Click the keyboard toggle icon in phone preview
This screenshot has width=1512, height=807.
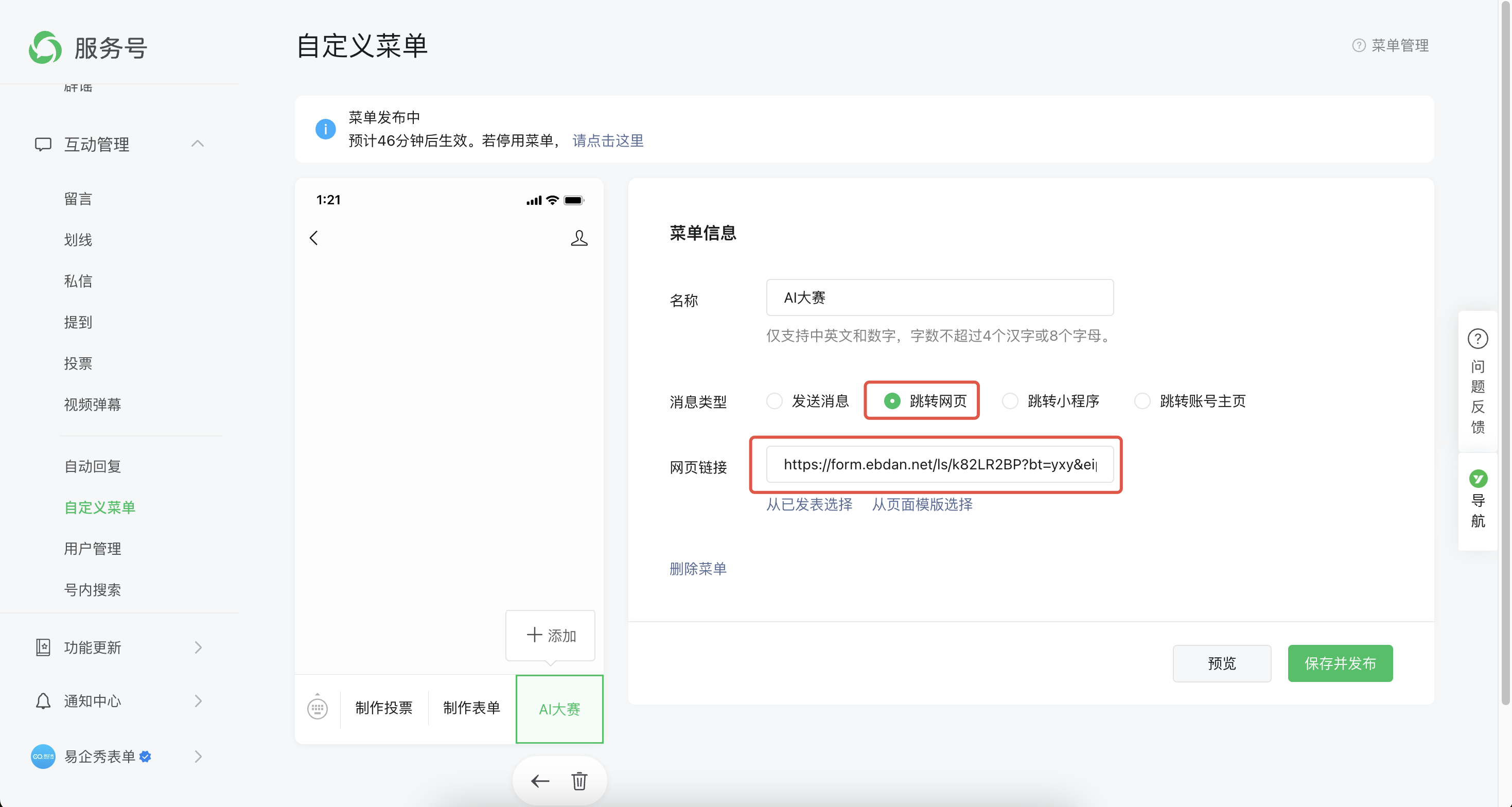[318, 708]
